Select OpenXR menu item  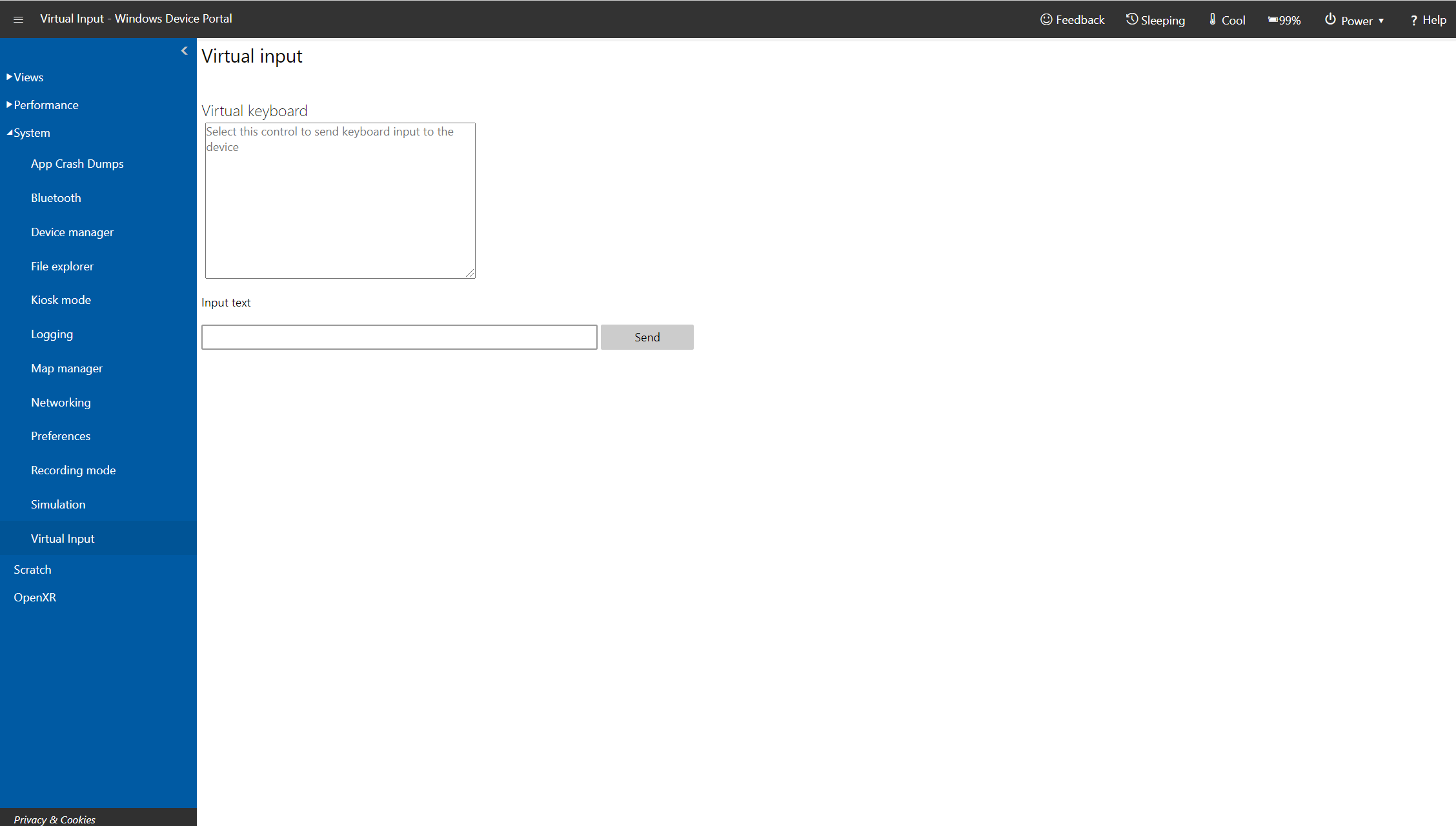pyautogui.click(x=34, y=597)
